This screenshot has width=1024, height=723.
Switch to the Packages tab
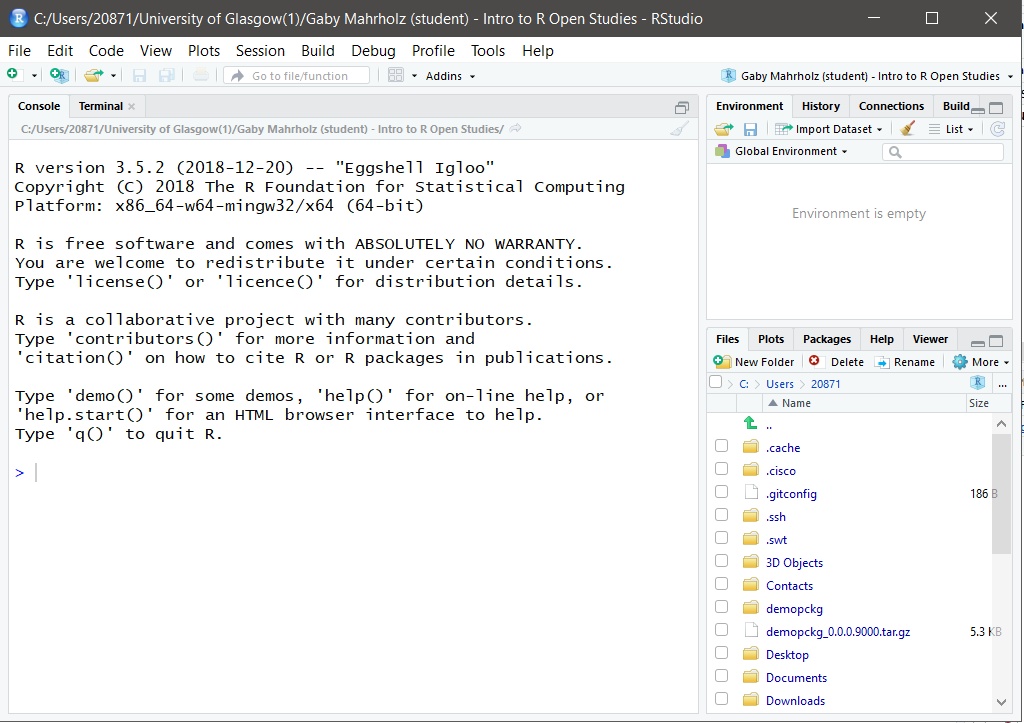click(x=827, y=339)
